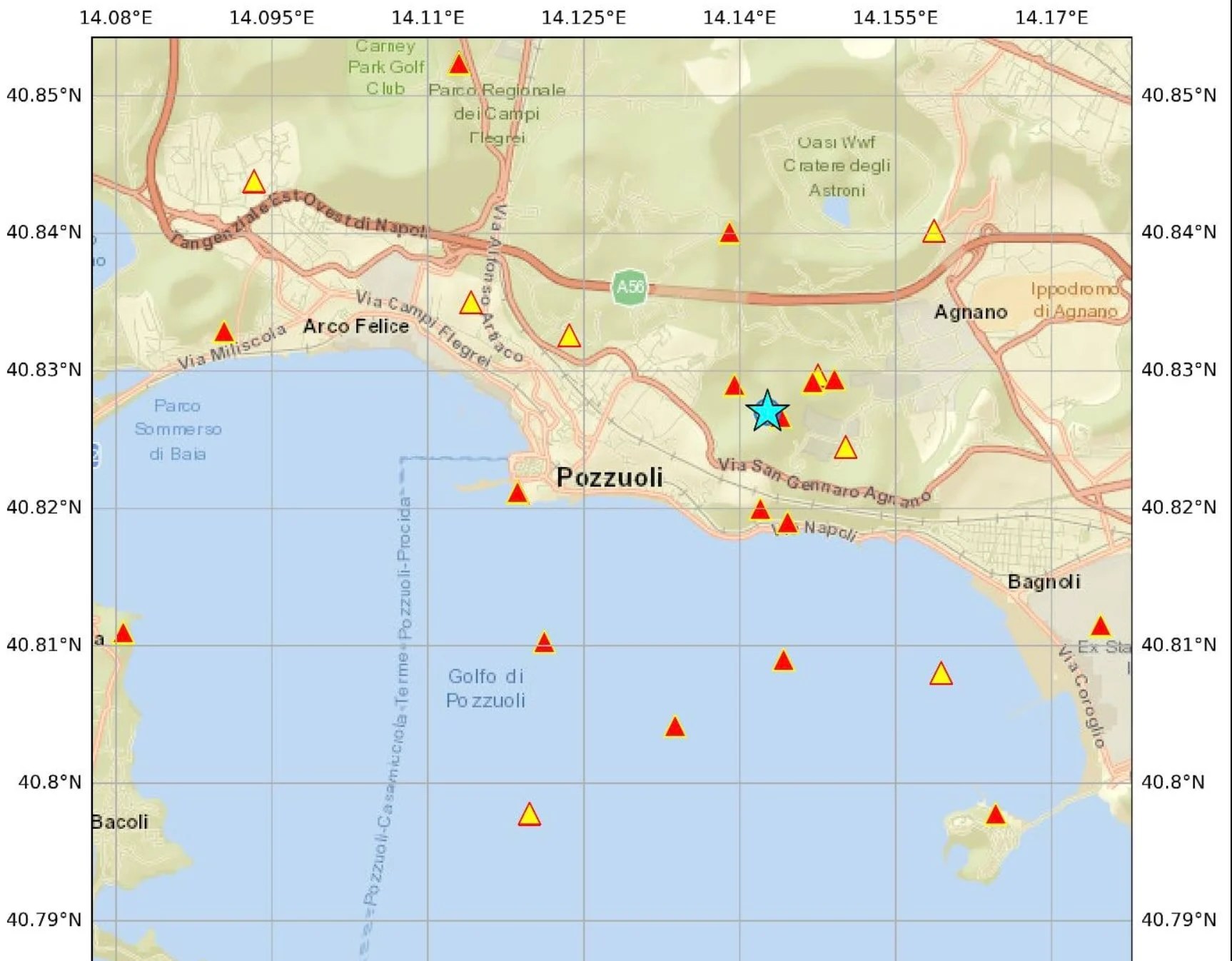Select yellow triangle northeast of Cratere degli Astroni
Image resolution: width=1232 pixels, height=961 pixels.
pos(934,231)
